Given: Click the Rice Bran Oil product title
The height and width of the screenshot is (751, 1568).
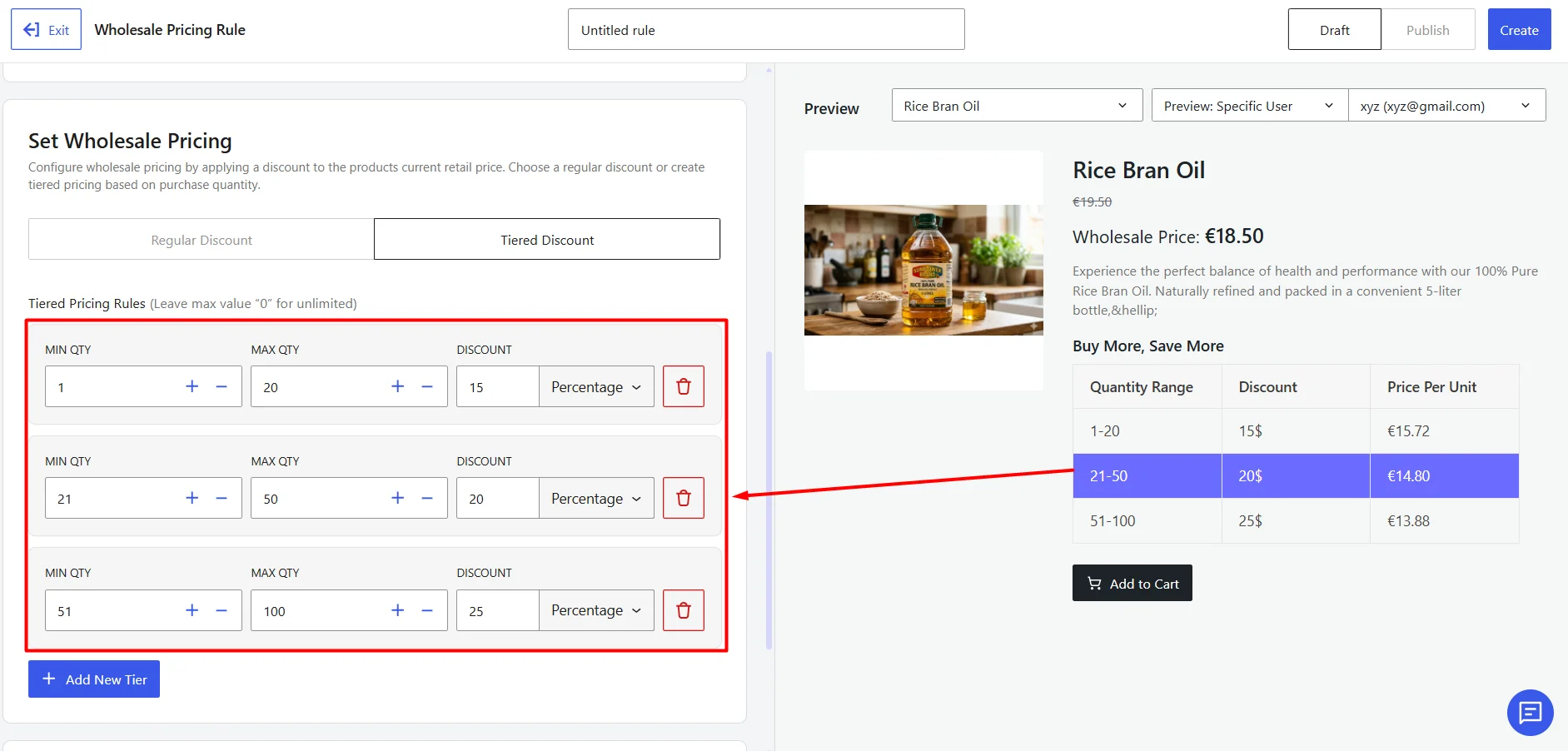Looking at the screenshot, I should [x=1138, y=170].
